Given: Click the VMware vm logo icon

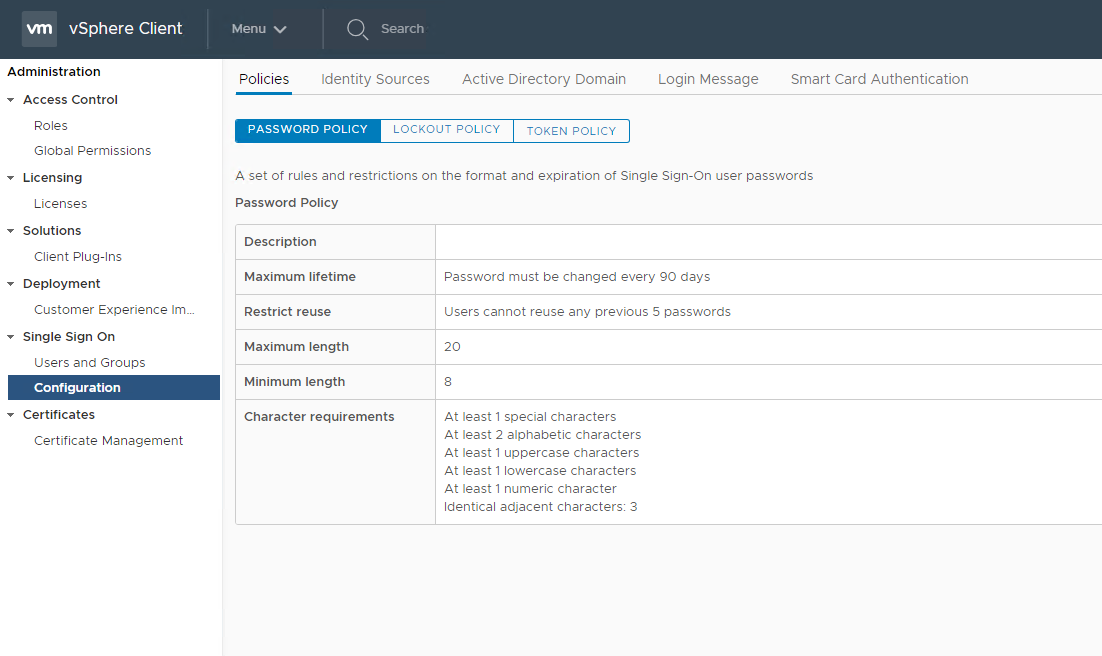Looking at the screenshot, I should coord(39,29).
